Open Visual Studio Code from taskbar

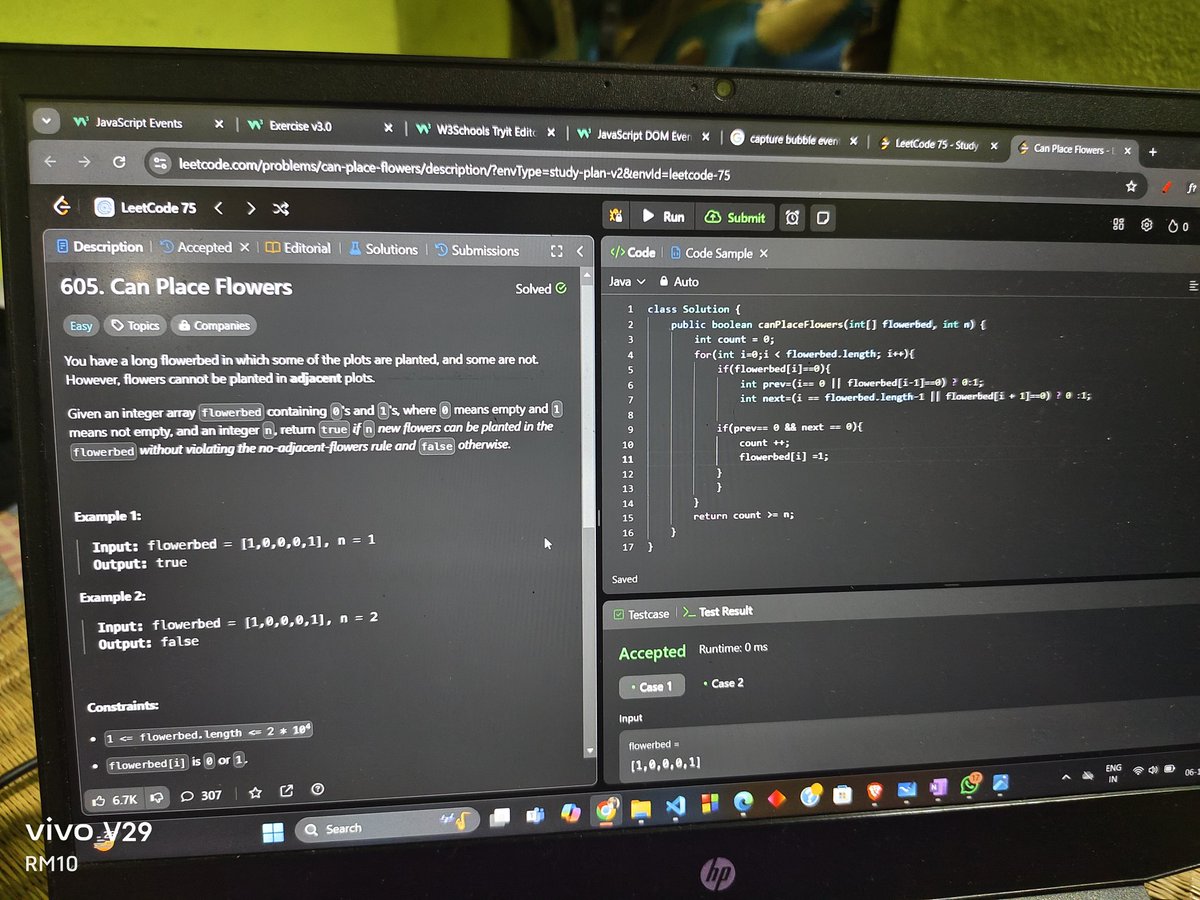pos(674,806)
